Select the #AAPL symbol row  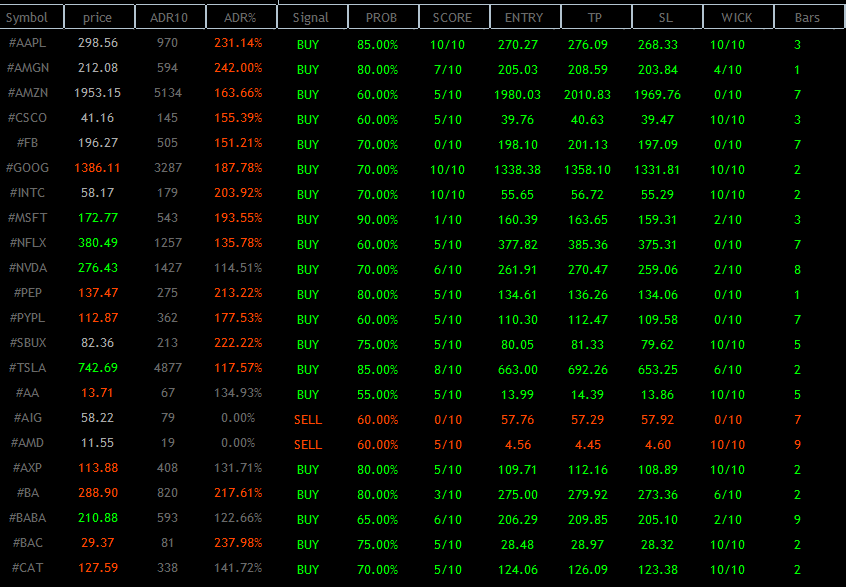(28, 43)
